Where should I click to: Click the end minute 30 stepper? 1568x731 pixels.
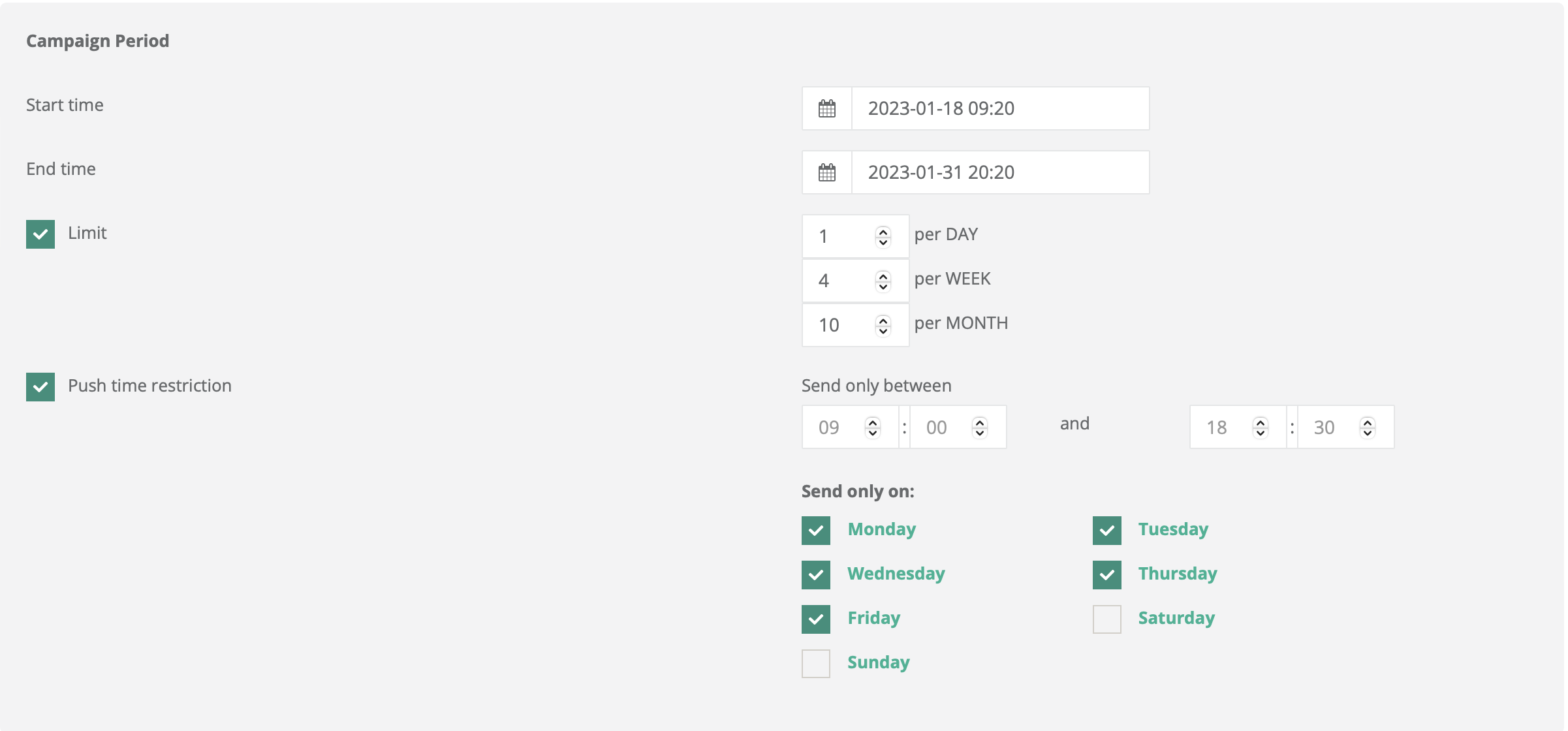[1367, 428]
